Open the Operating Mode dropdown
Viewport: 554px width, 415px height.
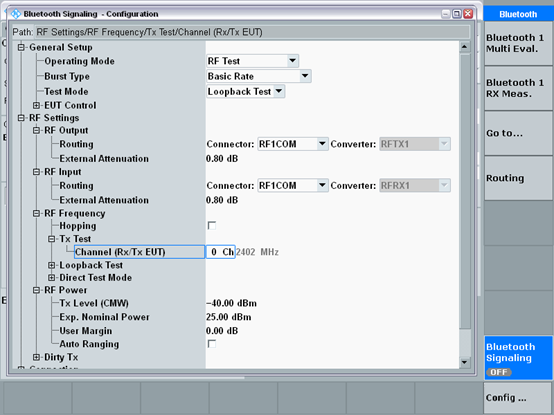293,61
